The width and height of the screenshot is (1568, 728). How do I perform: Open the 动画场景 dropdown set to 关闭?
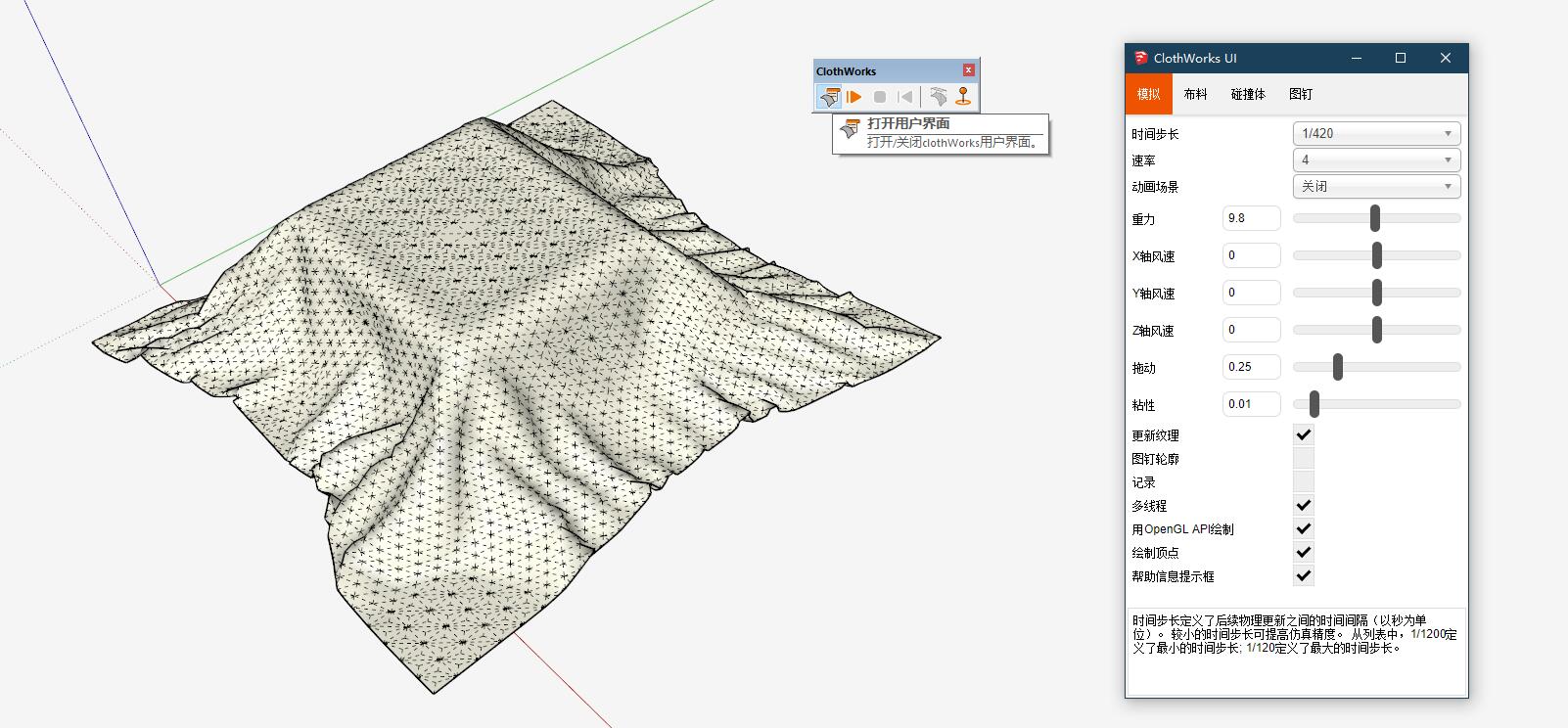pyautogui.click(x=1376, y=186)
